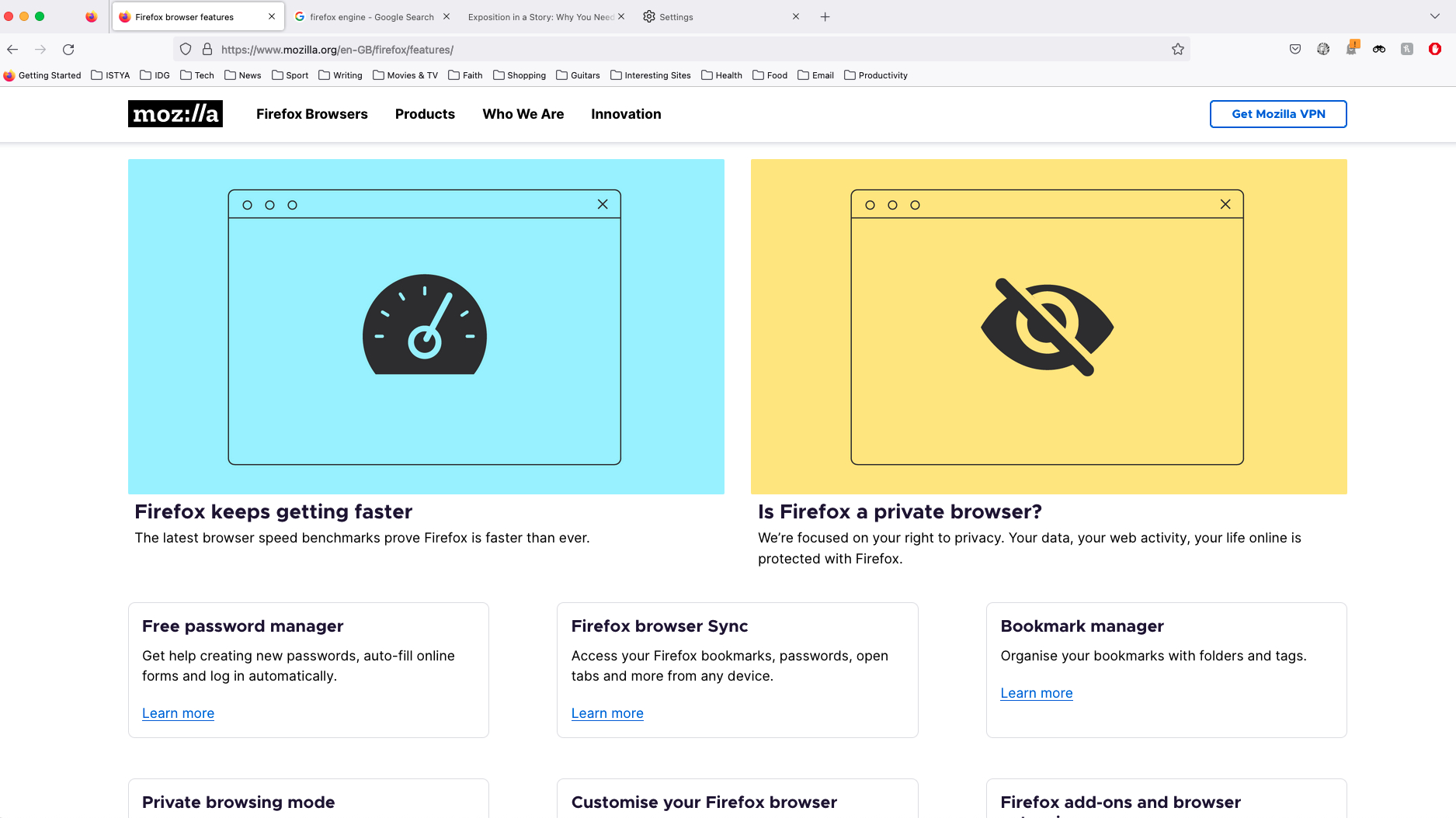
Task: Open the Shopping bookmarks folder
Action: point(520,75)
